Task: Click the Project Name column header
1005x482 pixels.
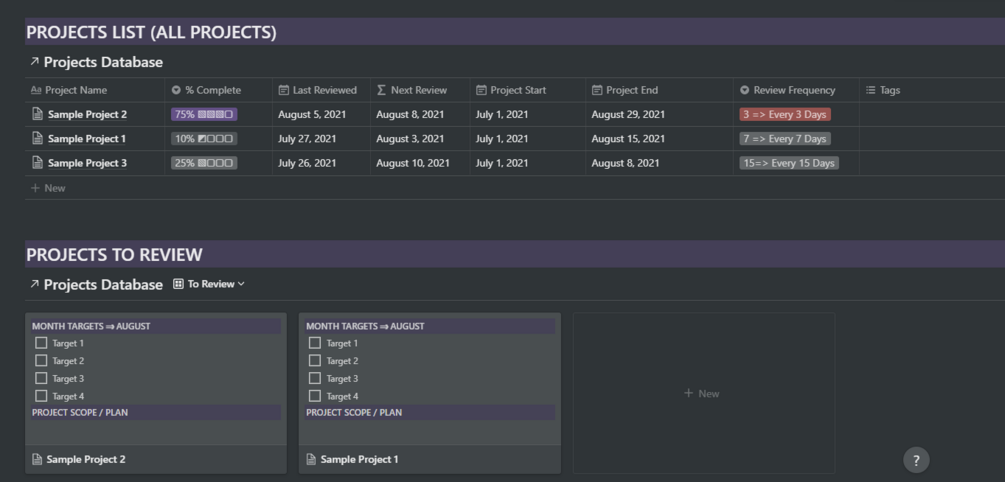Action: (75, 90)
